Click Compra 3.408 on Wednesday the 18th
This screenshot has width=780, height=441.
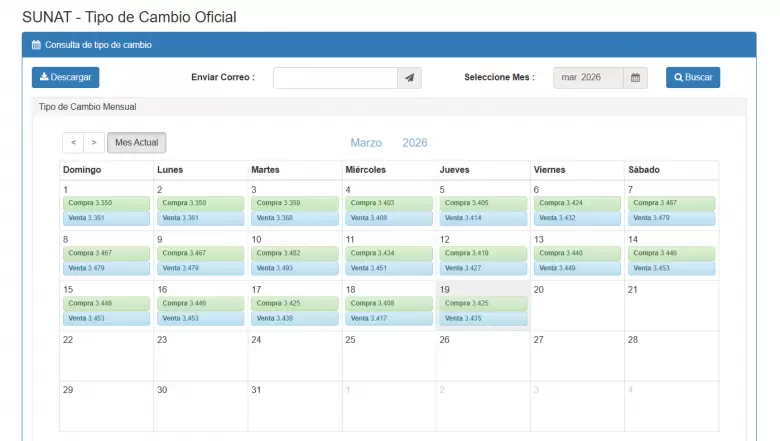click(x=388, y=303)
